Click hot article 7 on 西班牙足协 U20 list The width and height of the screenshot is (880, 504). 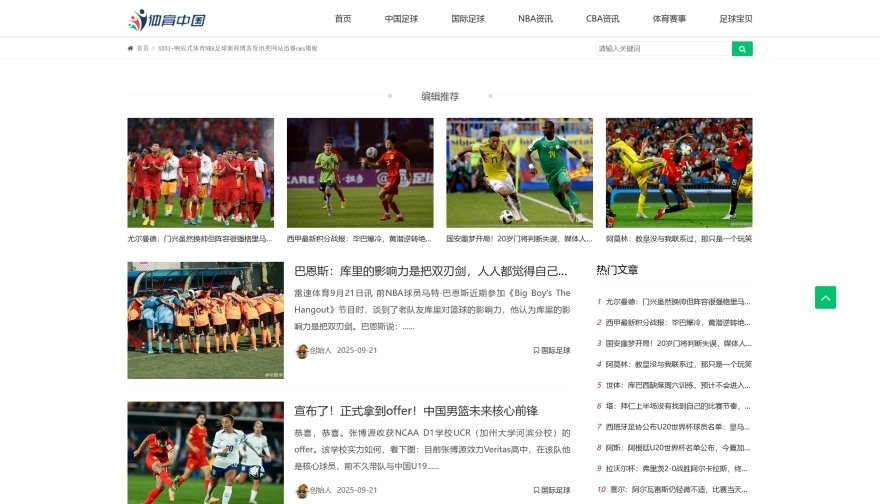(x=677, y=427)
